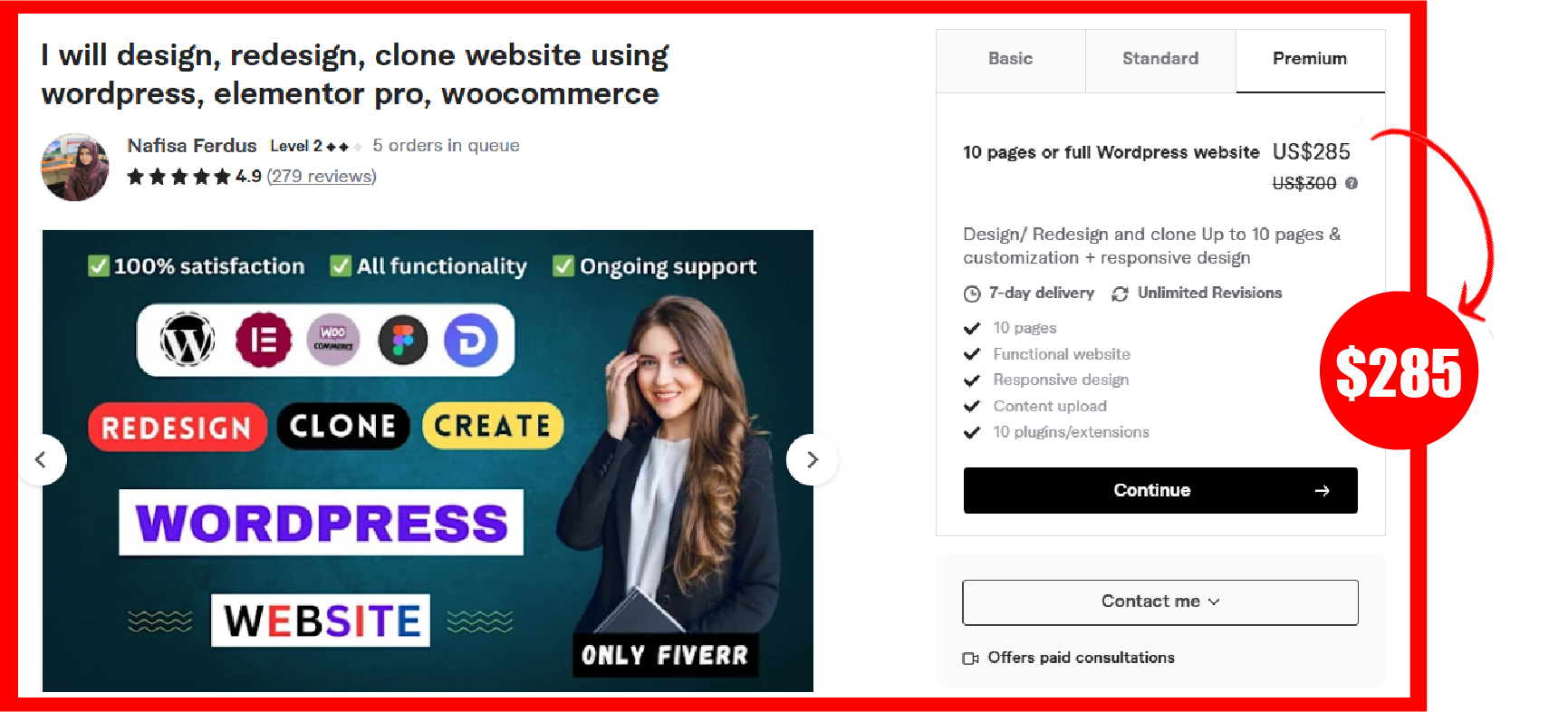Click the WooCommerce logo icon
The width and height of the screenshot is (1568, 712).
(x=333, y=340)
